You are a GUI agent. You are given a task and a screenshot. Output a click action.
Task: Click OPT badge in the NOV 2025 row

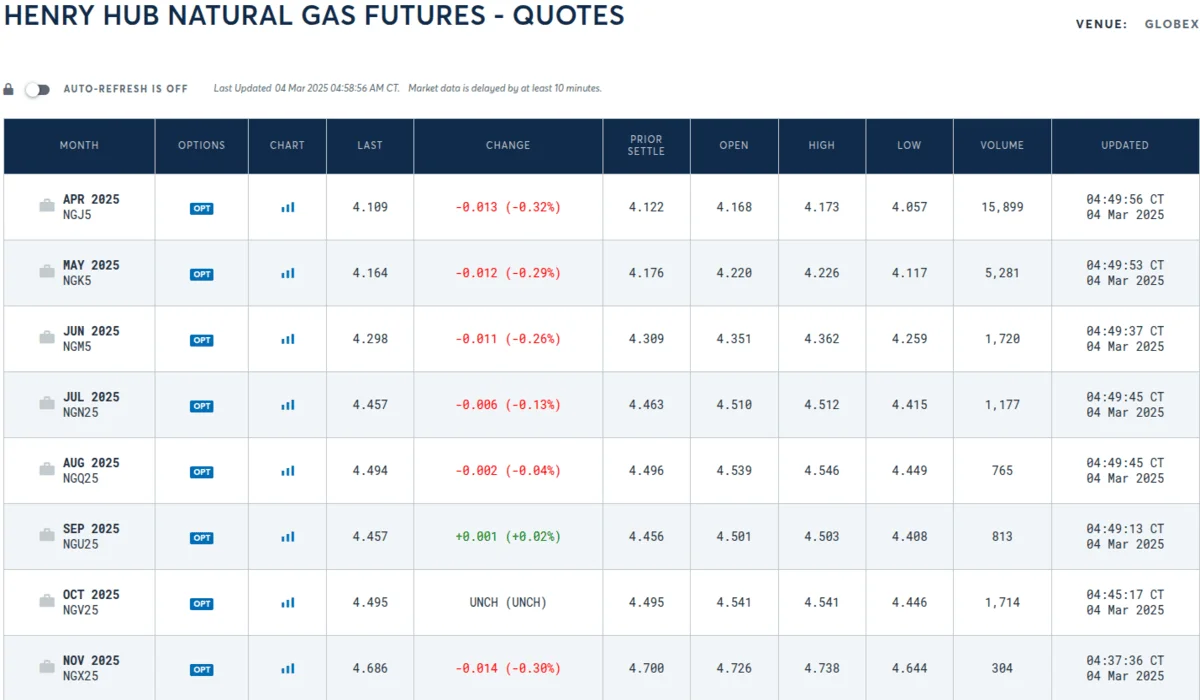[202, 669]
